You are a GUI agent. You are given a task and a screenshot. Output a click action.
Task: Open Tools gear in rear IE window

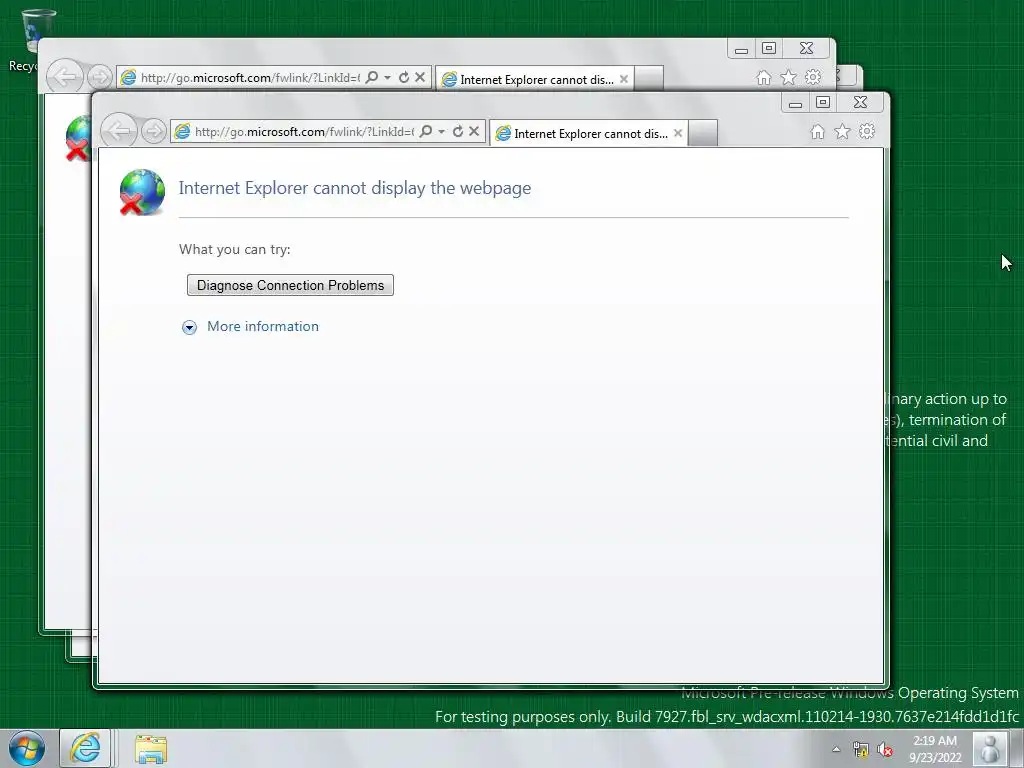pyautogui.click(x=812, y=77)
